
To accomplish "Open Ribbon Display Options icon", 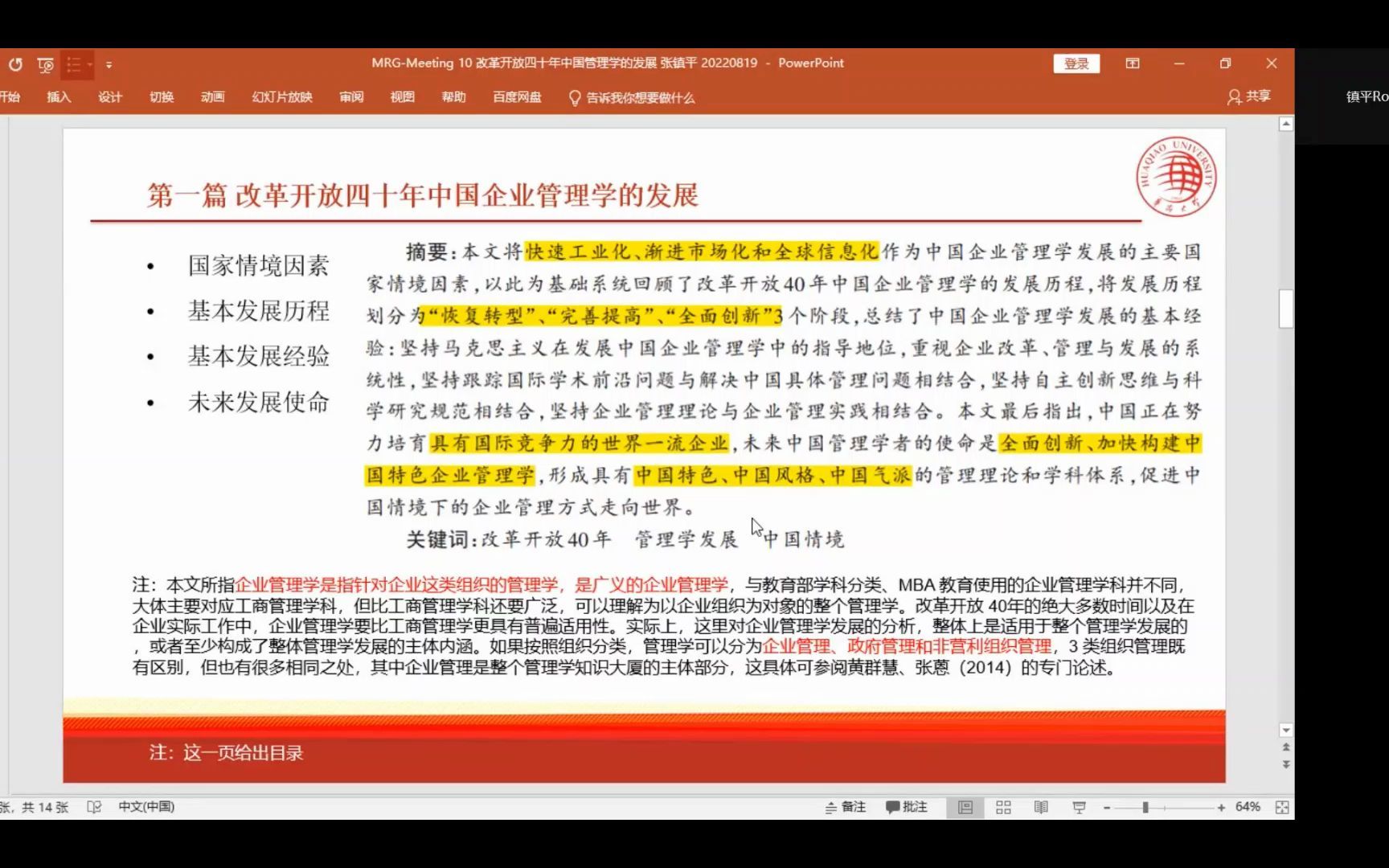I will tap(1133, 63).
